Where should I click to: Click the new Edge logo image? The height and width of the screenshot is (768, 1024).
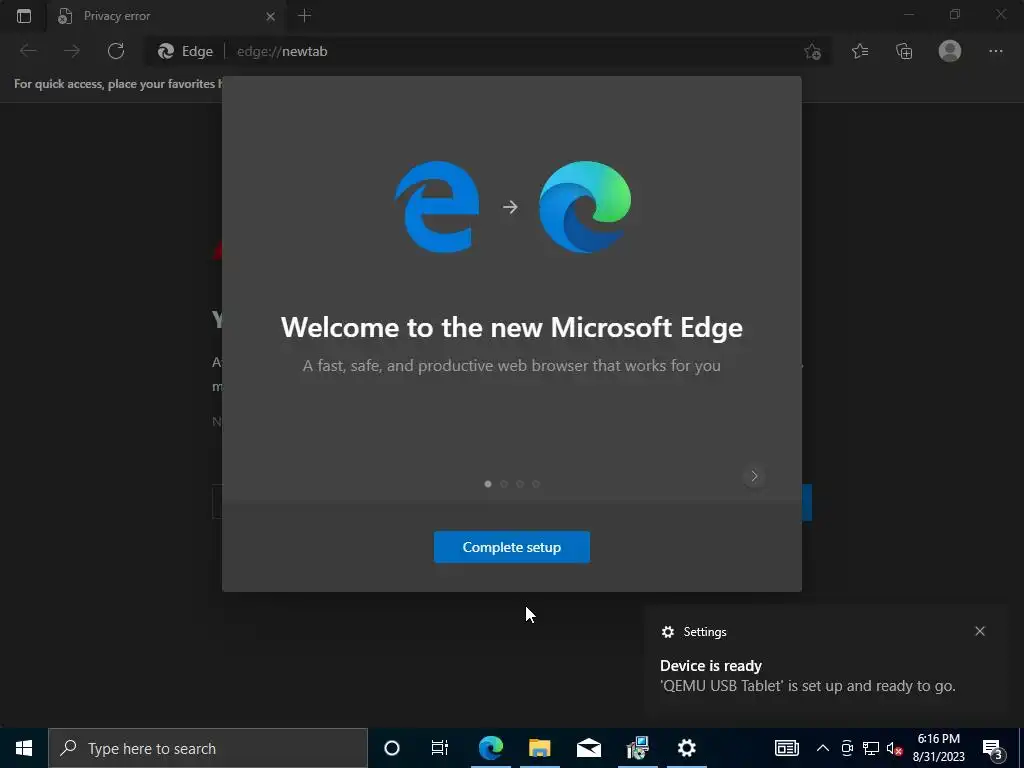coord(584,206)
